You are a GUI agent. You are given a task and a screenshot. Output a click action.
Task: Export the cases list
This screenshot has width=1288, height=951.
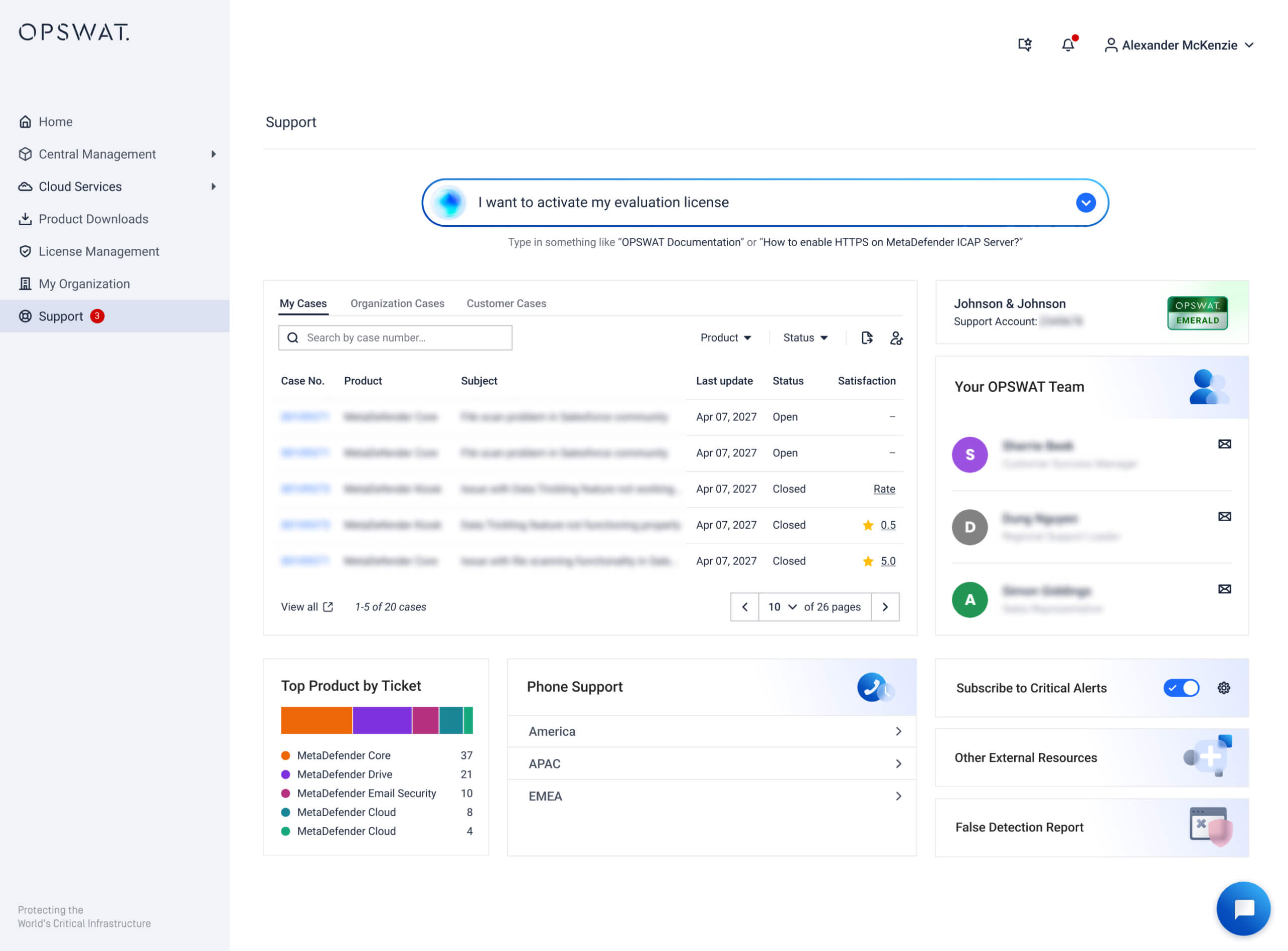pyautogui.click(x=867, y=338)
